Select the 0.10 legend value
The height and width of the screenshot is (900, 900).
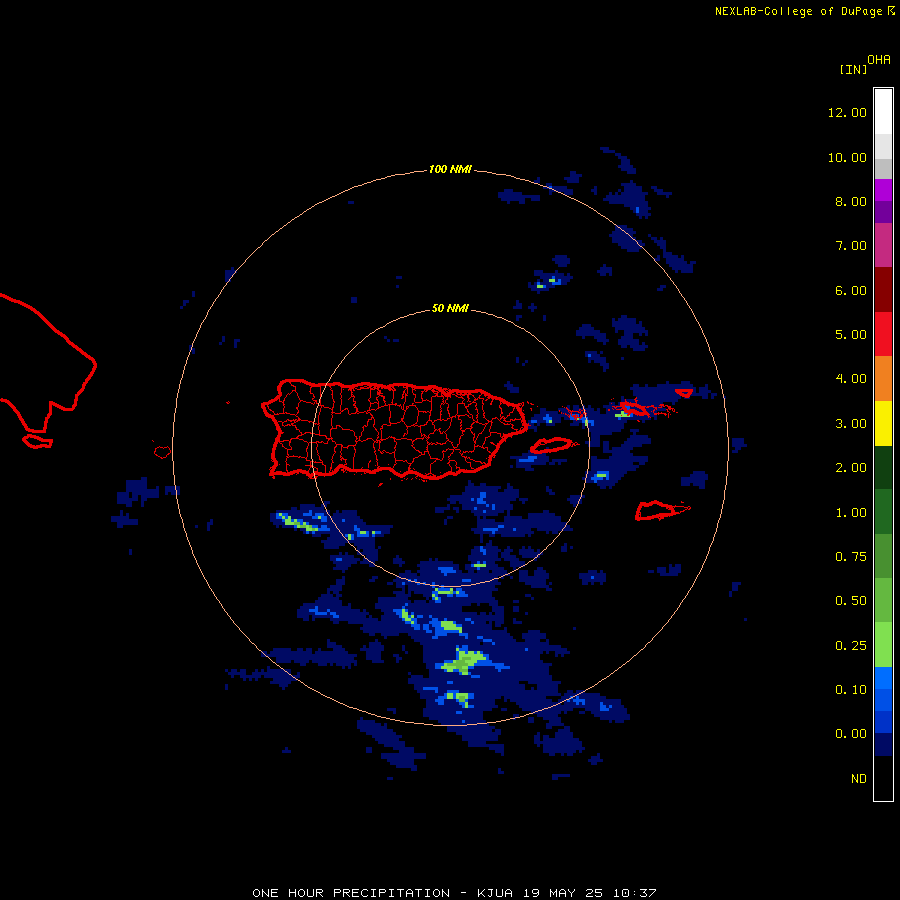coord(850,690)
